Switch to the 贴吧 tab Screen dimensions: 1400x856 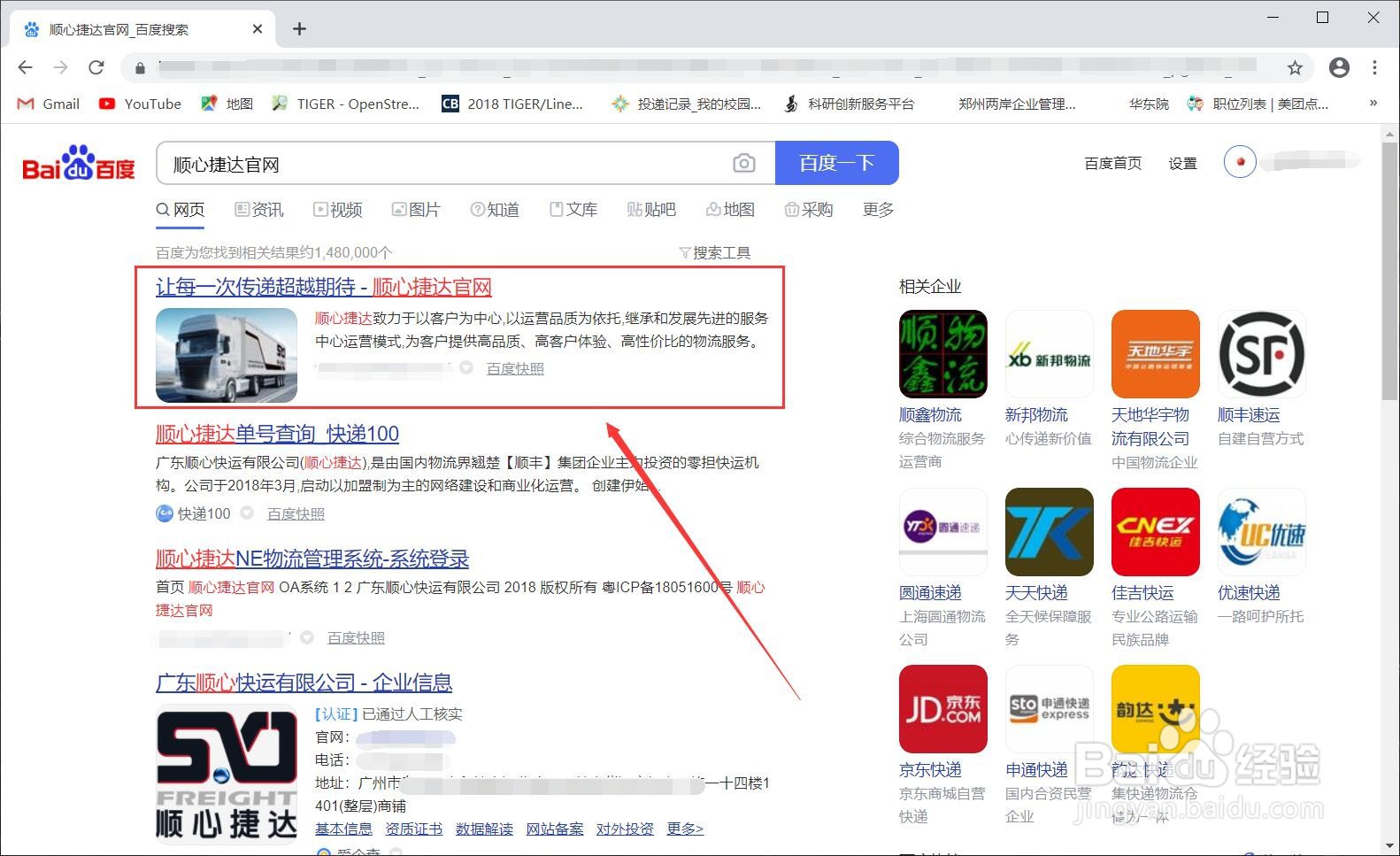click(x=651, y=210)
